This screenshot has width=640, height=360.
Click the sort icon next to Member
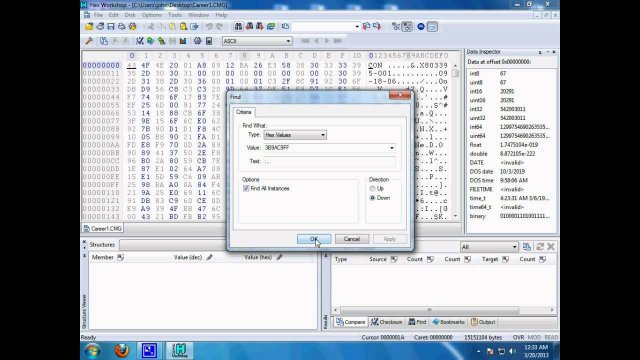(x=120, y=257)
